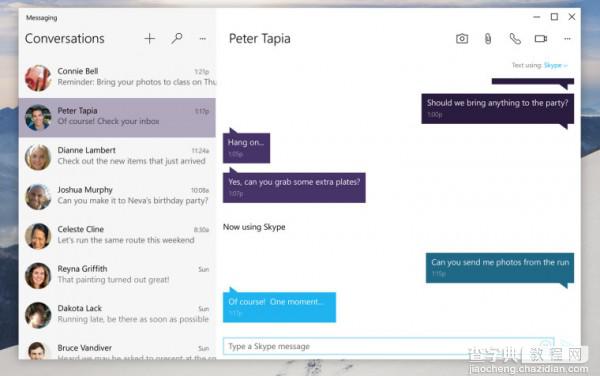Open Reyna Griffith conversation
This screenshot has height=376, width=600.
(x=117, y=275)
